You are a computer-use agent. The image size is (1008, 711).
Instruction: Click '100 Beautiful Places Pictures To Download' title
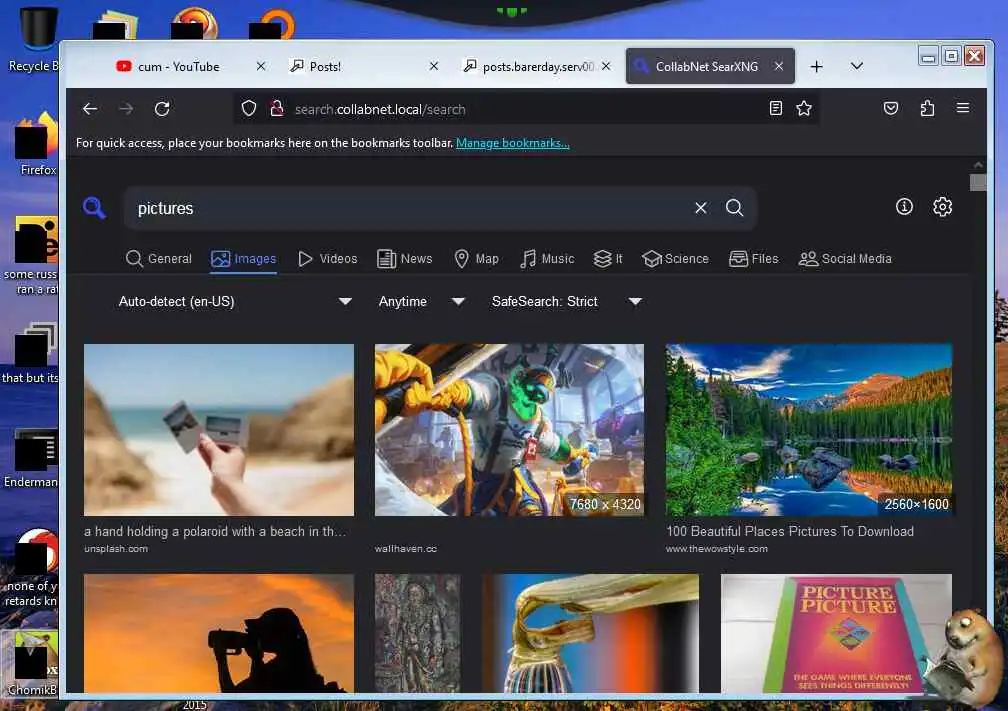[x=789, y=531]
